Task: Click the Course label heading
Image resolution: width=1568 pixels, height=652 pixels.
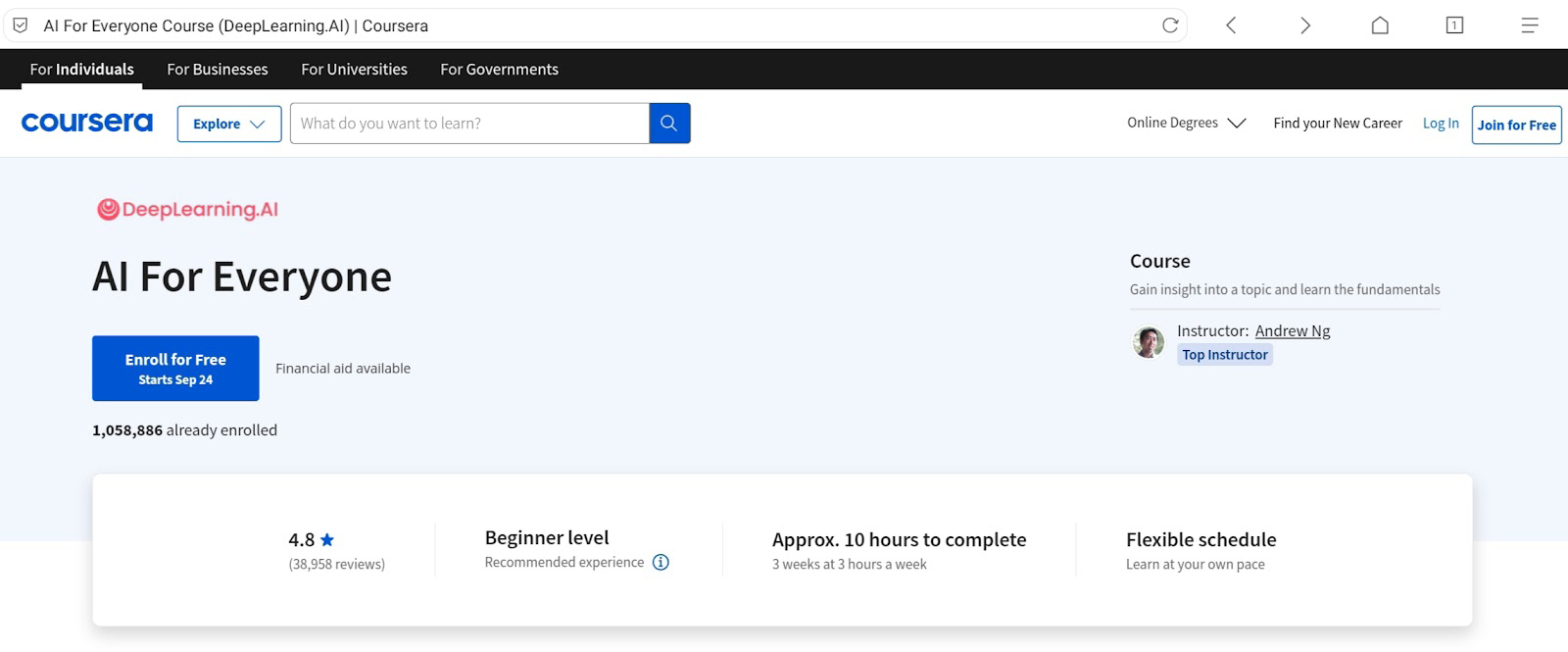Action: pos(1160,262)
